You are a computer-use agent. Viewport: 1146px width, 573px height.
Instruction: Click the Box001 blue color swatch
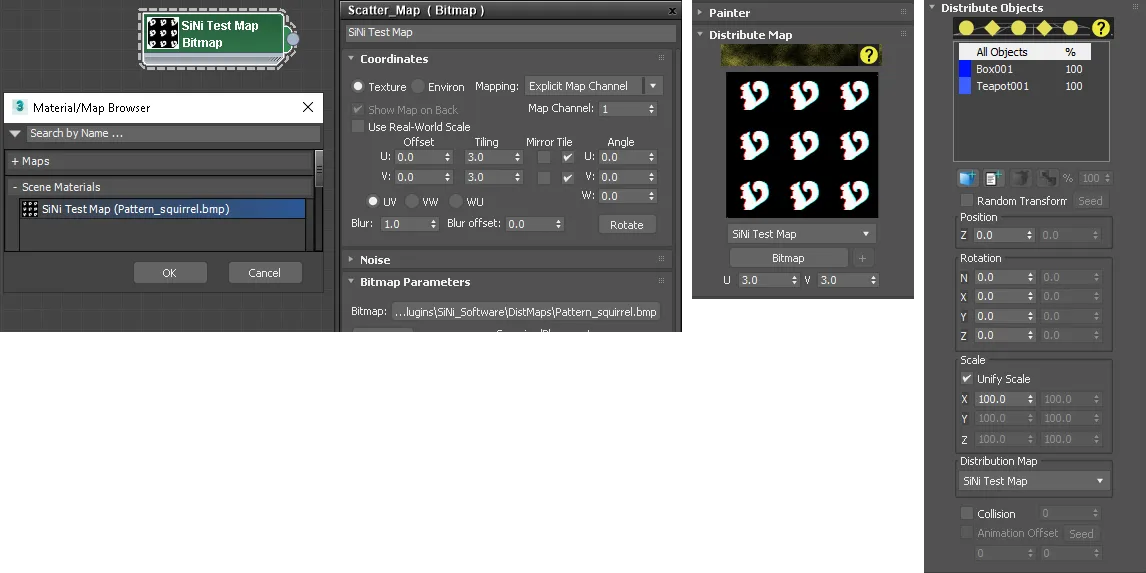coord(965,69)
